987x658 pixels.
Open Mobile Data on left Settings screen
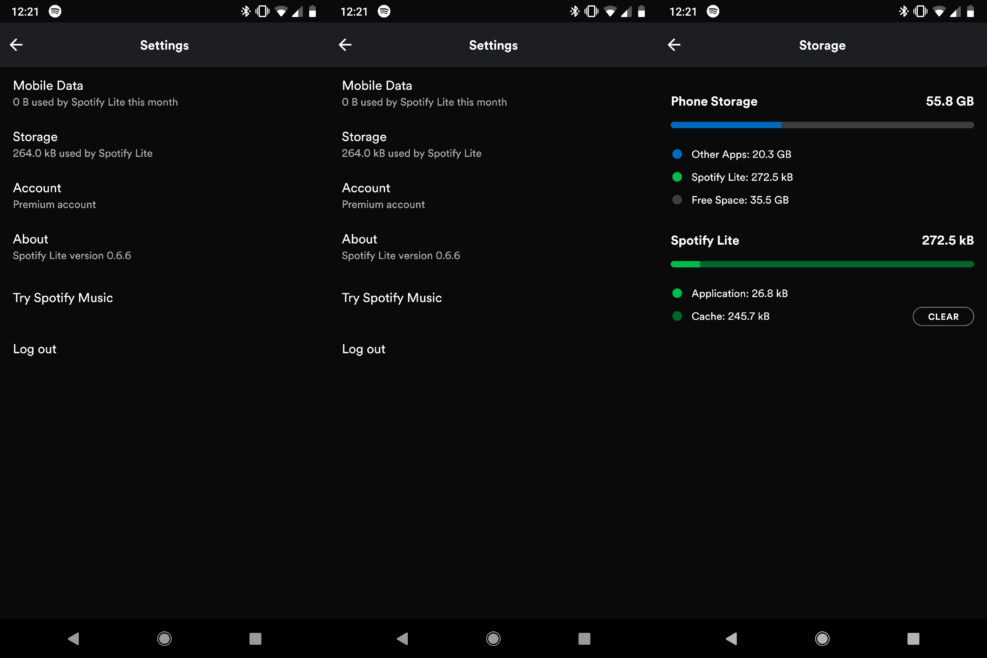[x=164, y=93]
